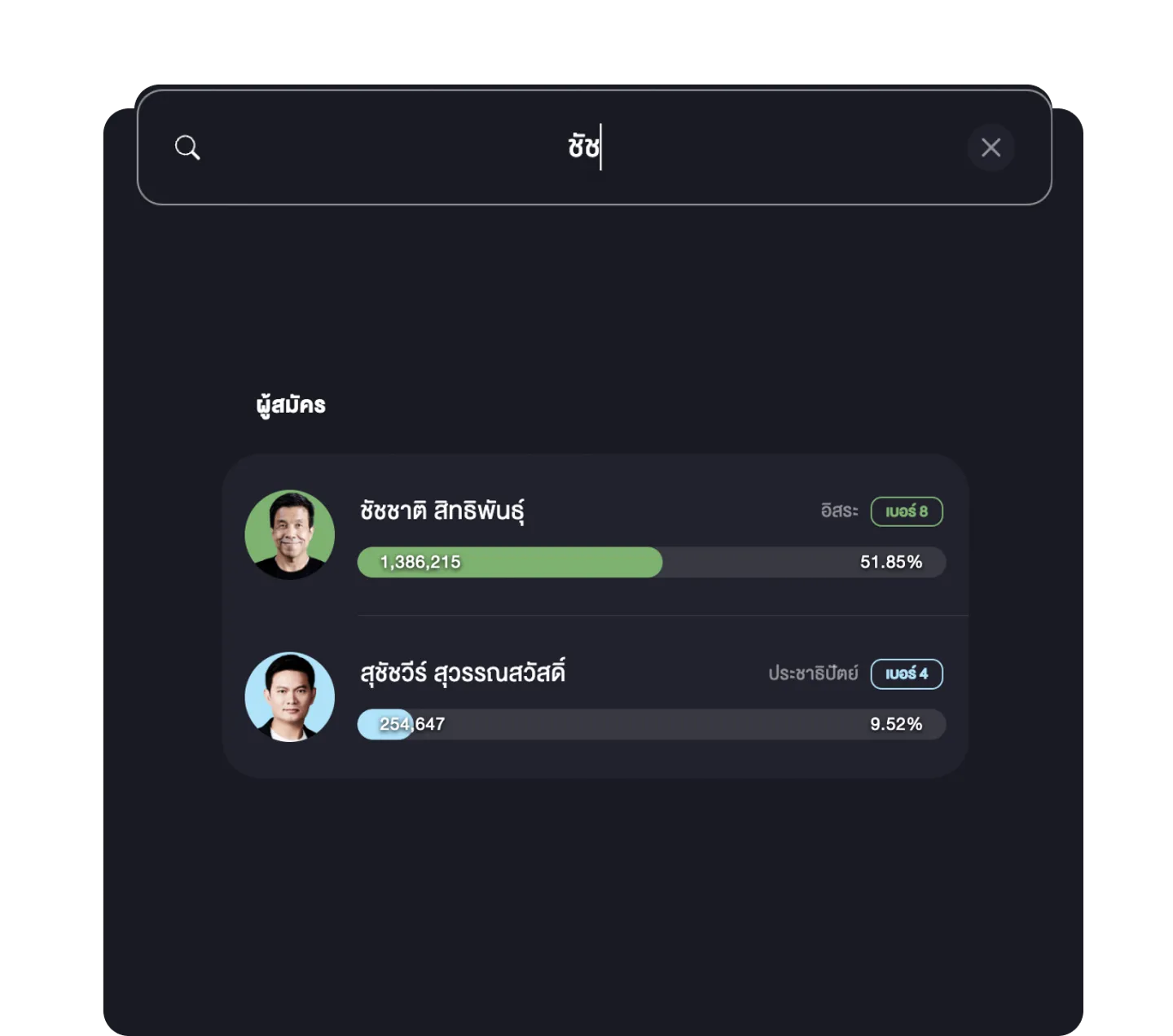Click the ประชาธิปัตย์ party label
The width and height of the screenshot is (1173, 1036).
[813, 674]
